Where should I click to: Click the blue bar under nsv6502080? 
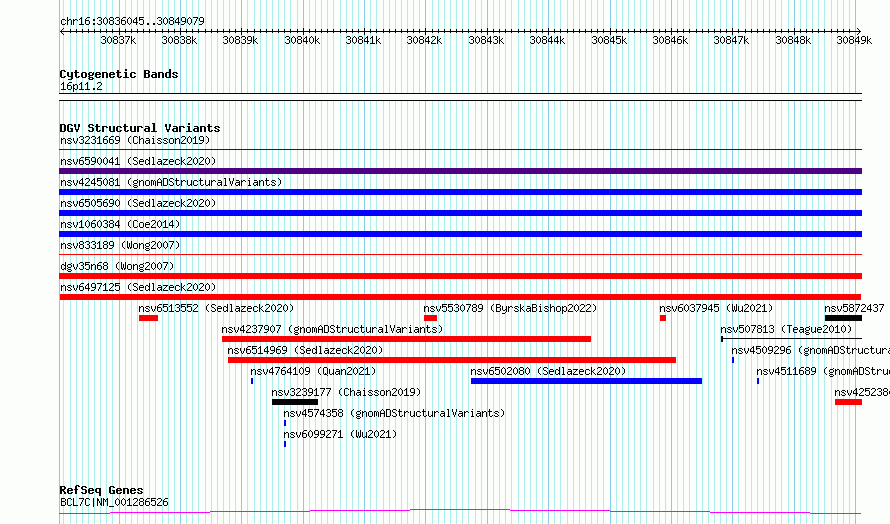586,381
